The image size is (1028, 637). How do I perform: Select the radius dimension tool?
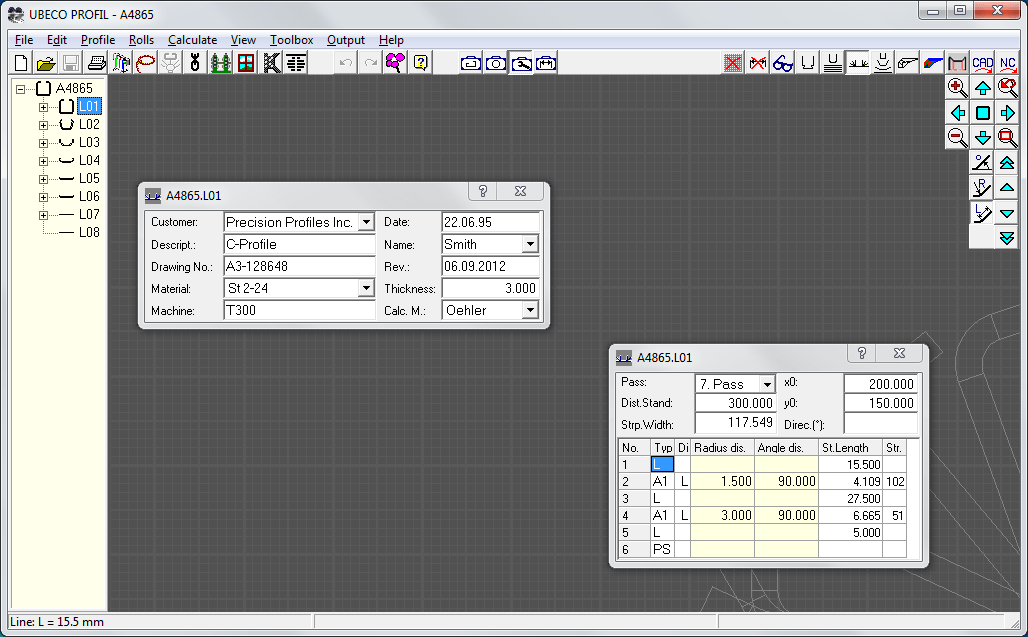click(982, 187)
